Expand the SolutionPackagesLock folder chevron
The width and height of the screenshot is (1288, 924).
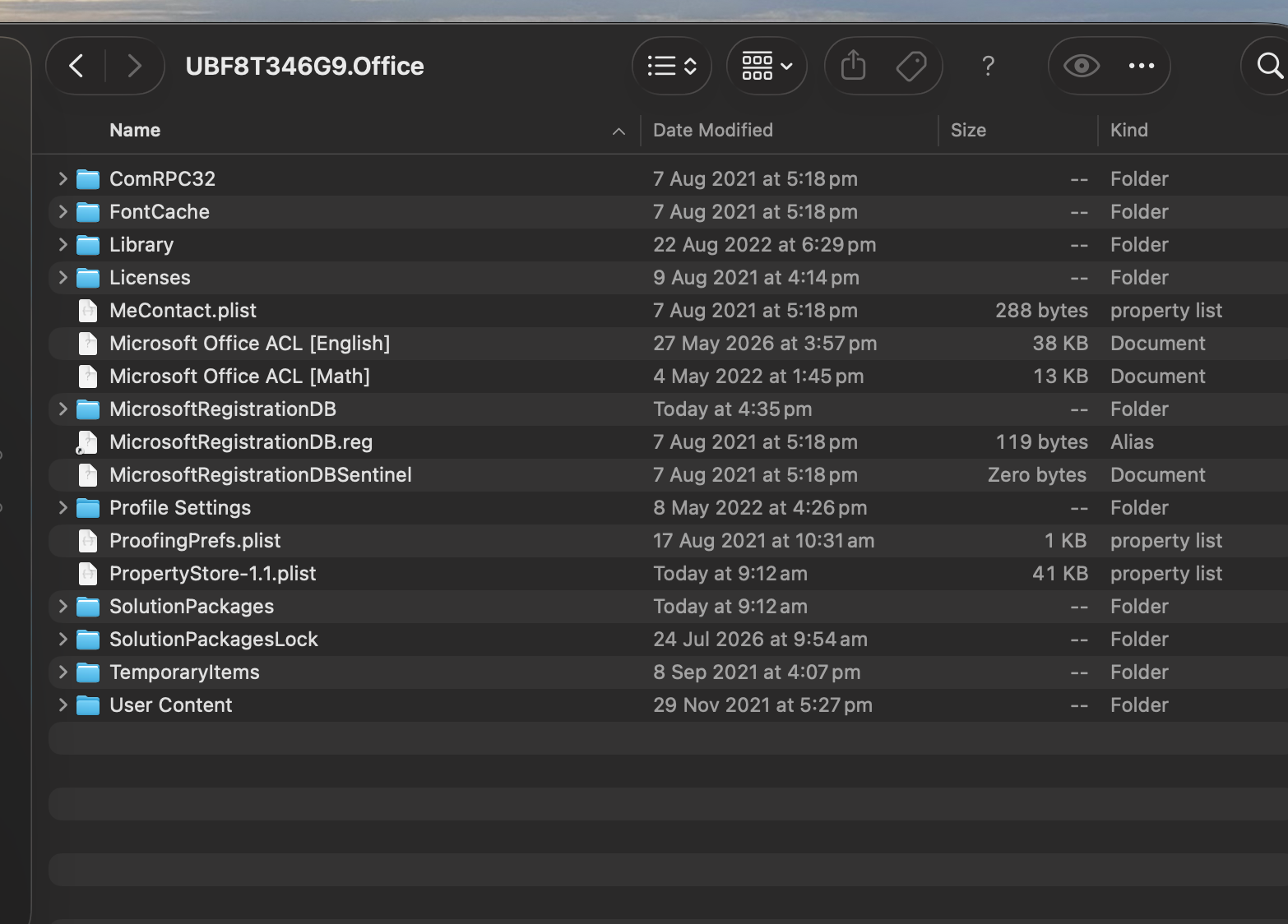click(63, 639)
